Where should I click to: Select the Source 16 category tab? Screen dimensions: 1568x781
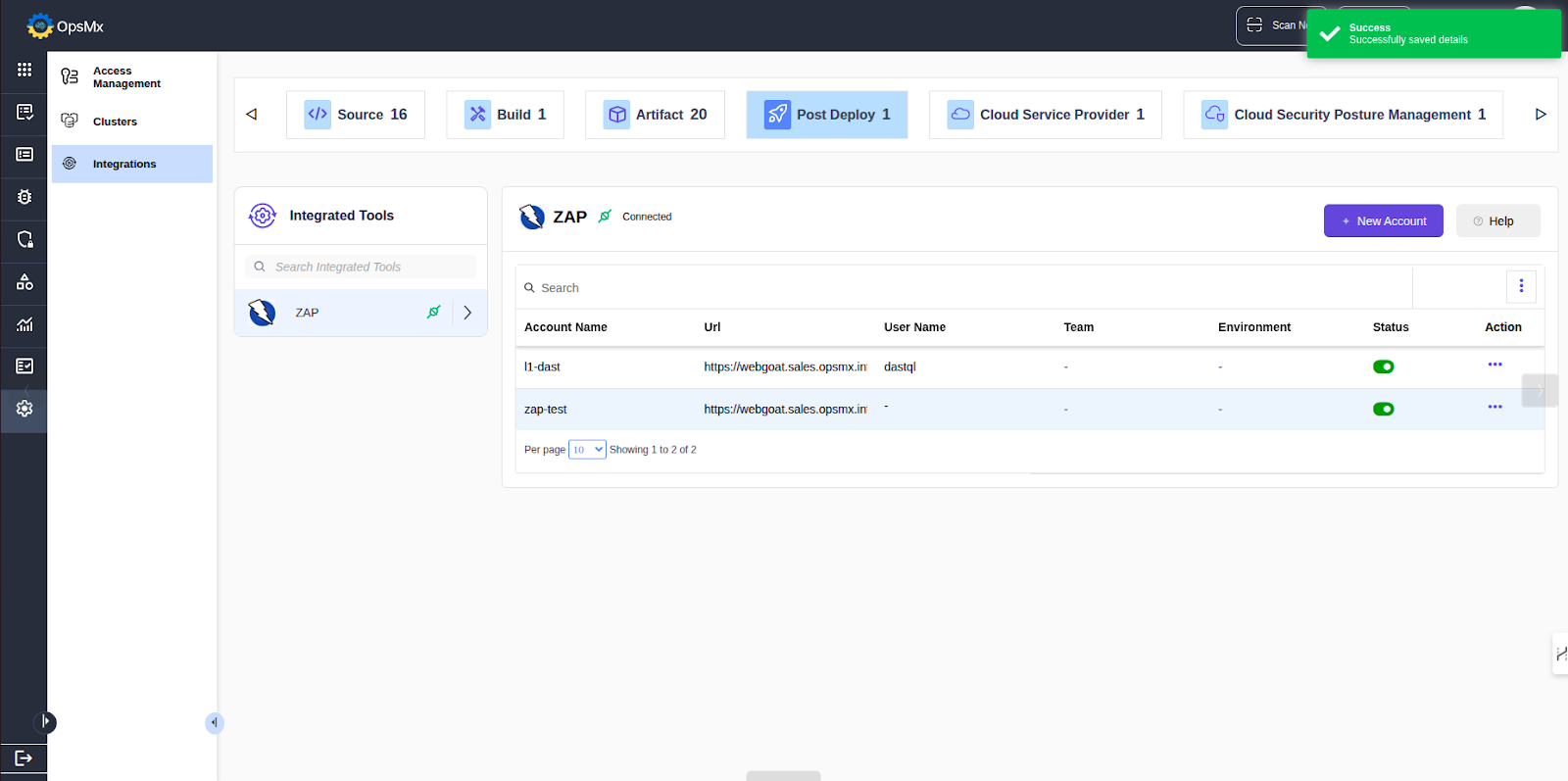pyautogui.click(x=356, y=115)
